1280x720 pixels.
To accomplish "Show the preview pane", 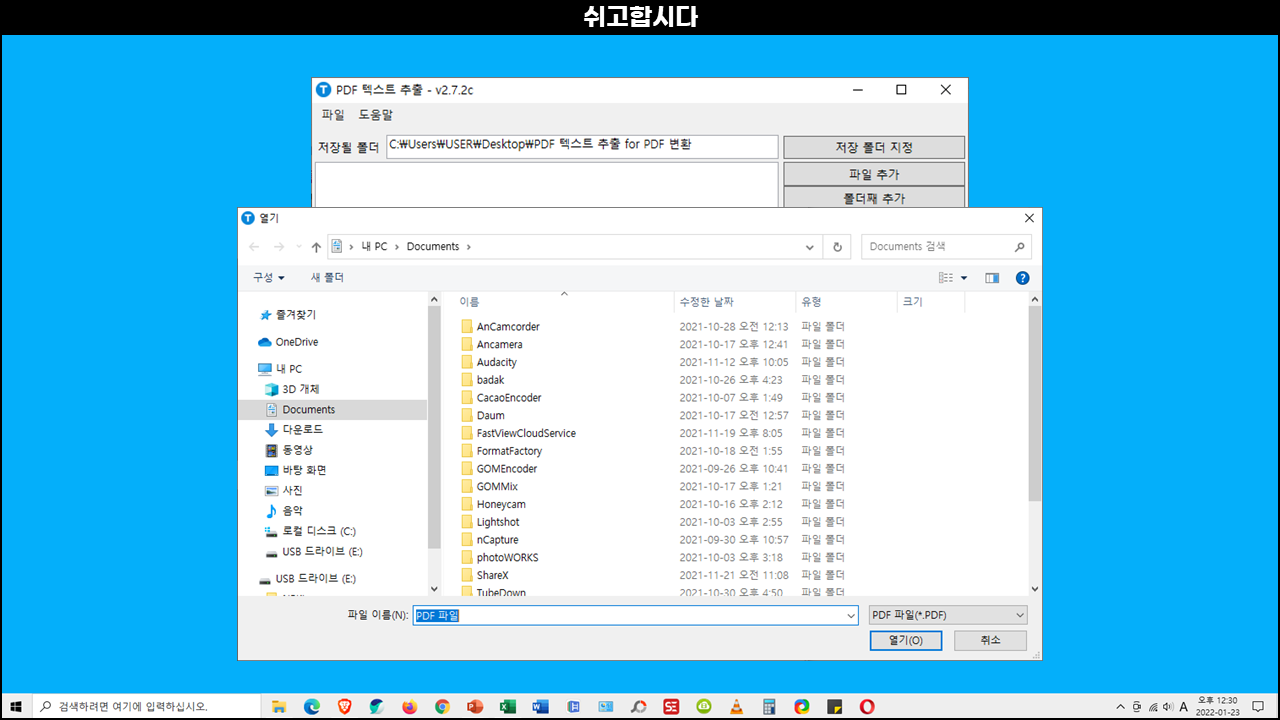I will pyautogui.click(x=992, y=278).
